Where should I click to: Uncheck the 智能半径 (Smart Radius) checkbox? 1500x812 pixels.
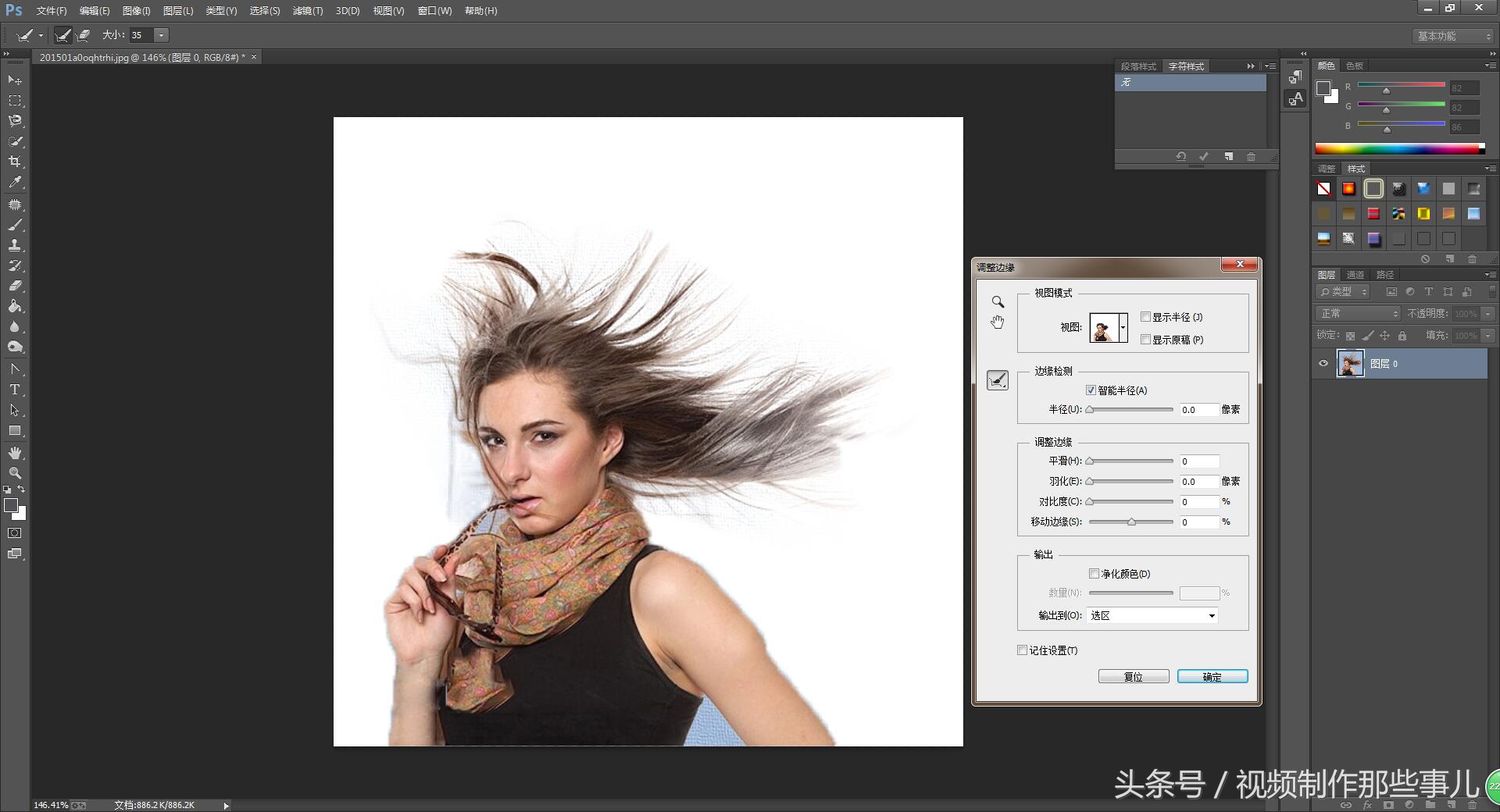(x=1091, y=390)
